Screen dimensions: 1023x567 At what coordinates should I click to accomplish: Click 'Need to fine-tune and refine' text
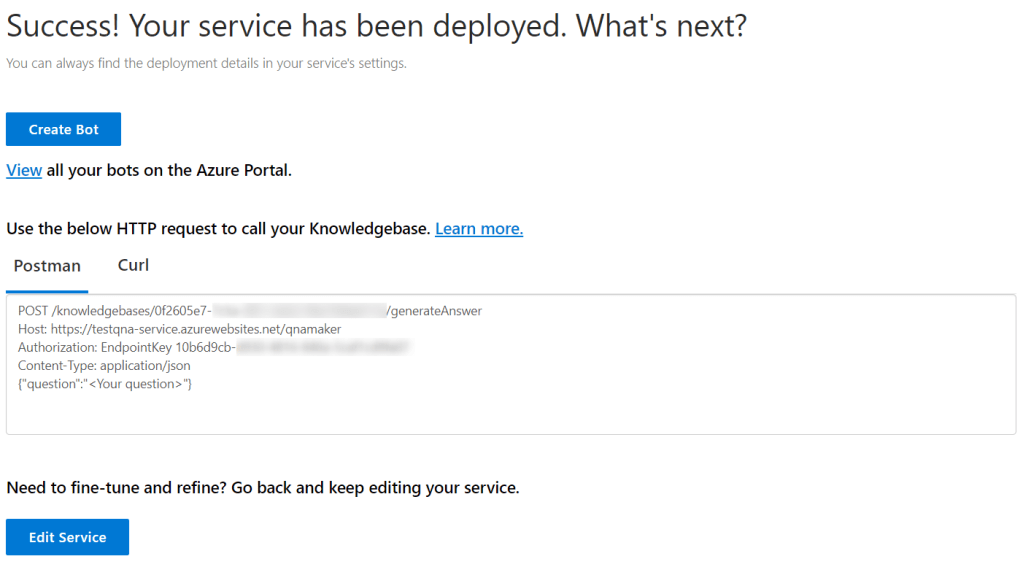pyautogui.click(x=262, y=488)
